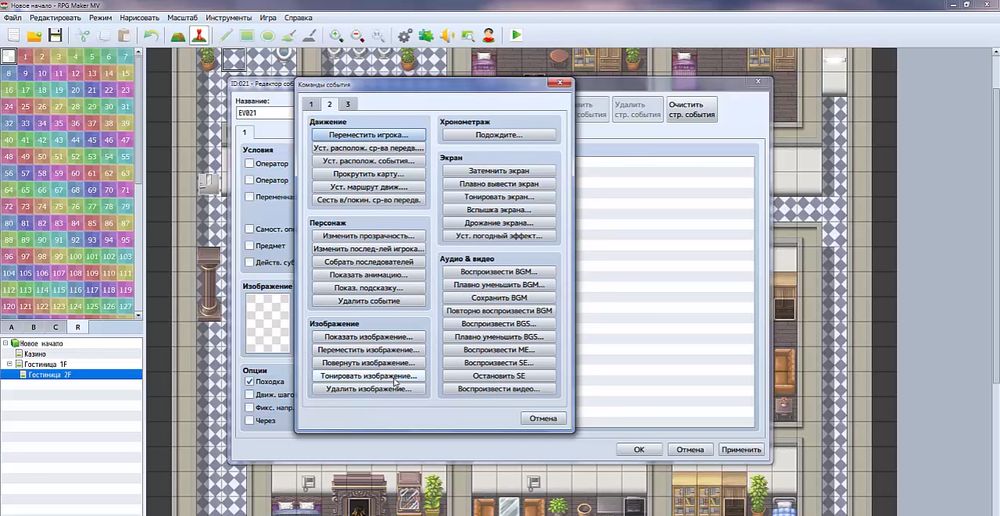Click the New Project toolbar icon
This screenshot has width=1000, height=516.
(x=13, y=36)
